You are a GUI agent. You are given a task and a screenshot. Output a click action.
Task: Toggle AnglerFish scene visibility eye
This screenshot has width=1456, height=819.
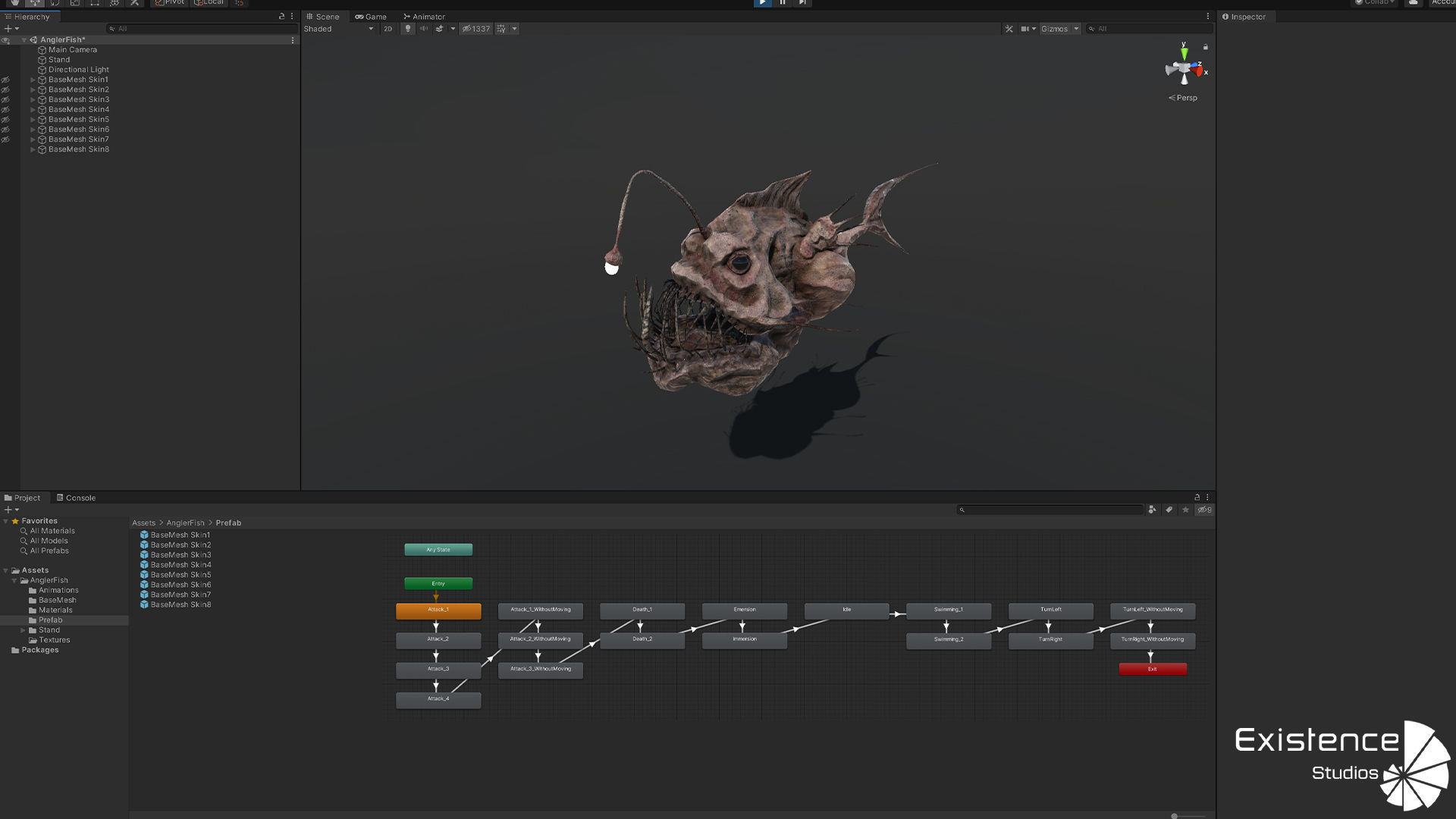tap(5, 40)
